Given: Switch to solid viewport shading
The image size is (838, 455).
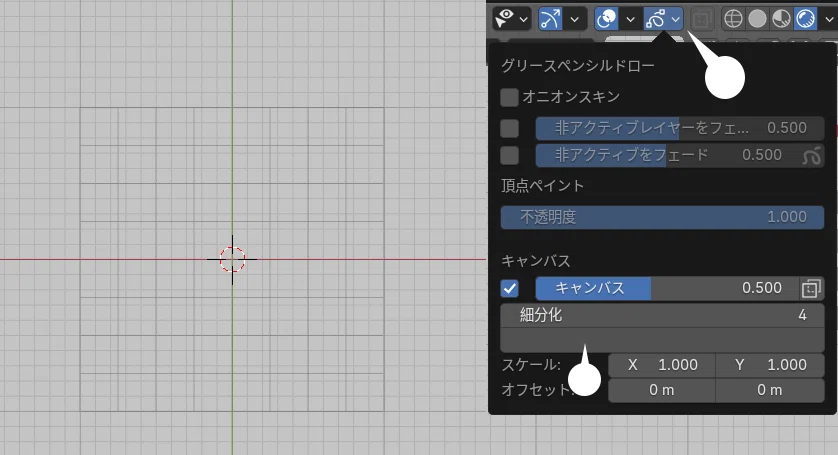Looking at the screenshot, I should [757, 19].
